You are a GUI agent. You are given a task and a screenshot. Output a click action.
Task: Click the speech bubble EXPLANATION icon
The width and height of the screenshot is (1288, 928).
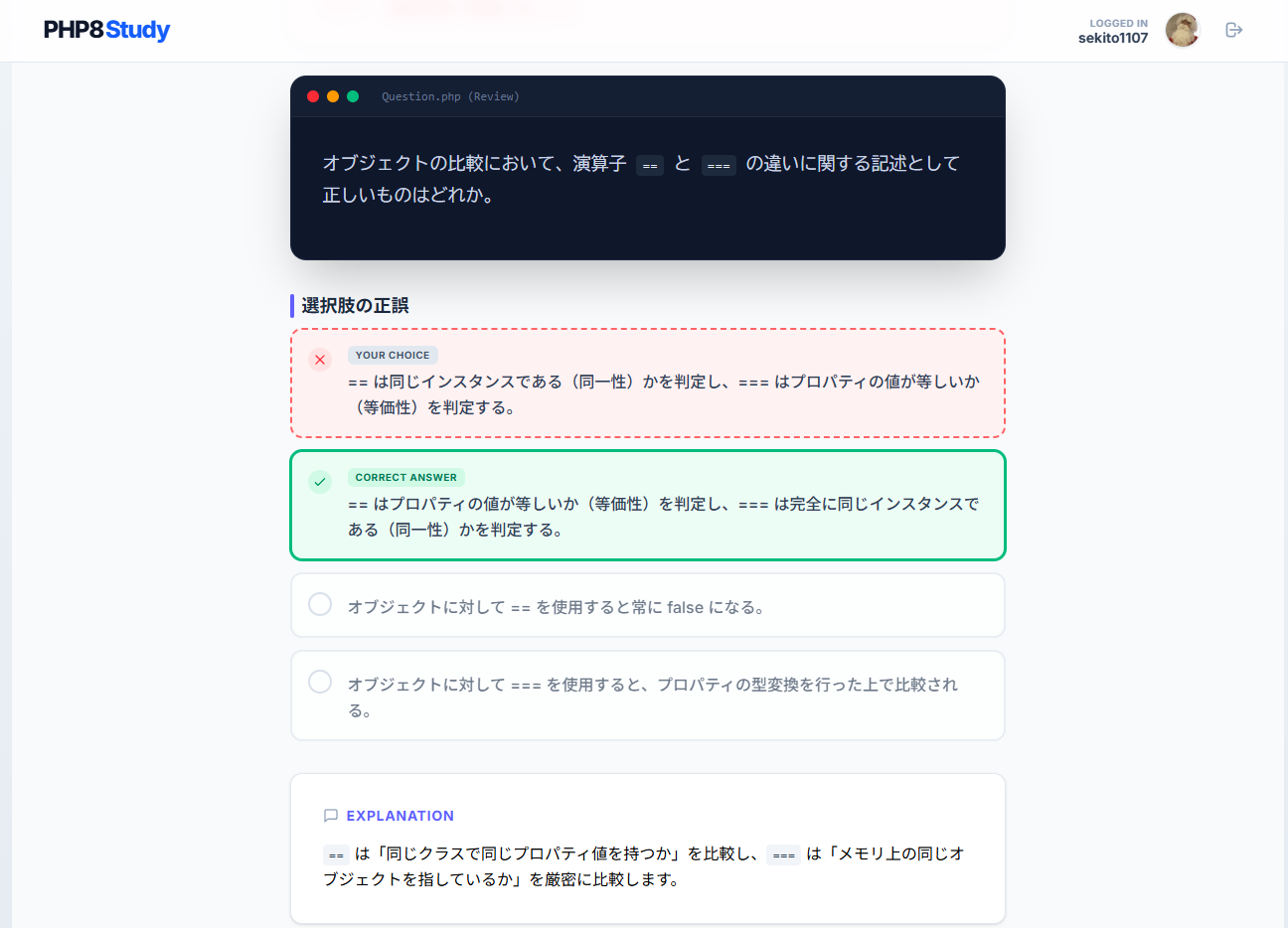coord(331,815)
